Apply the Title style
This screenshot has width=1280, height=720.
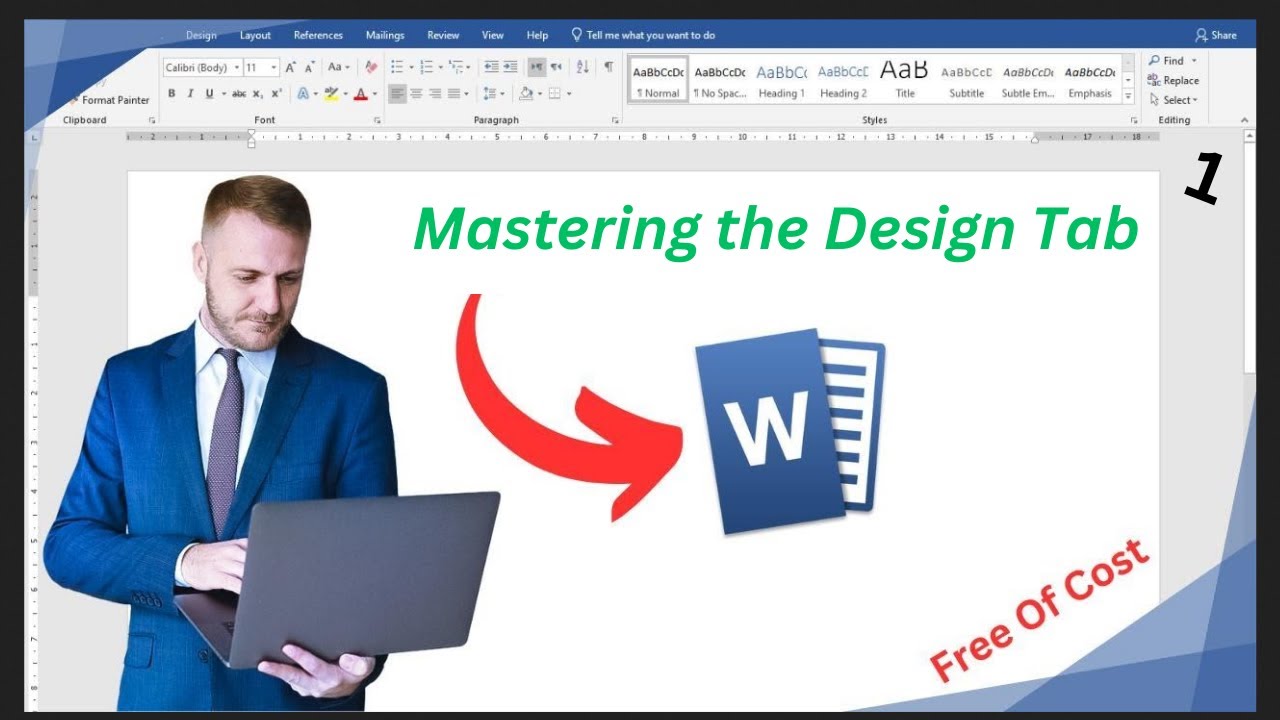tap(905, 80)
